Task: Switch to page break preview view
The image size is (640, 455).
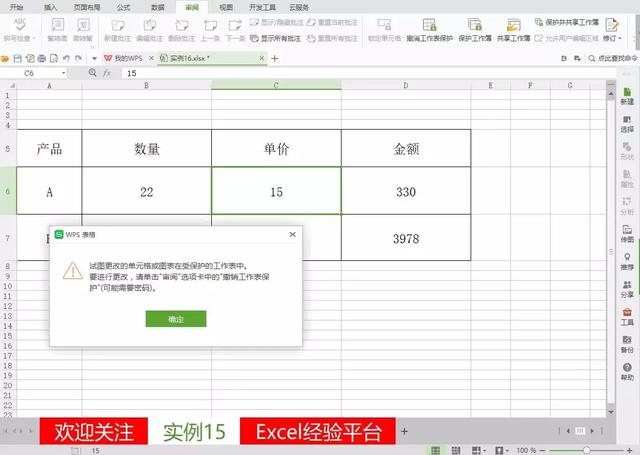Action: (x=456, y=450)
